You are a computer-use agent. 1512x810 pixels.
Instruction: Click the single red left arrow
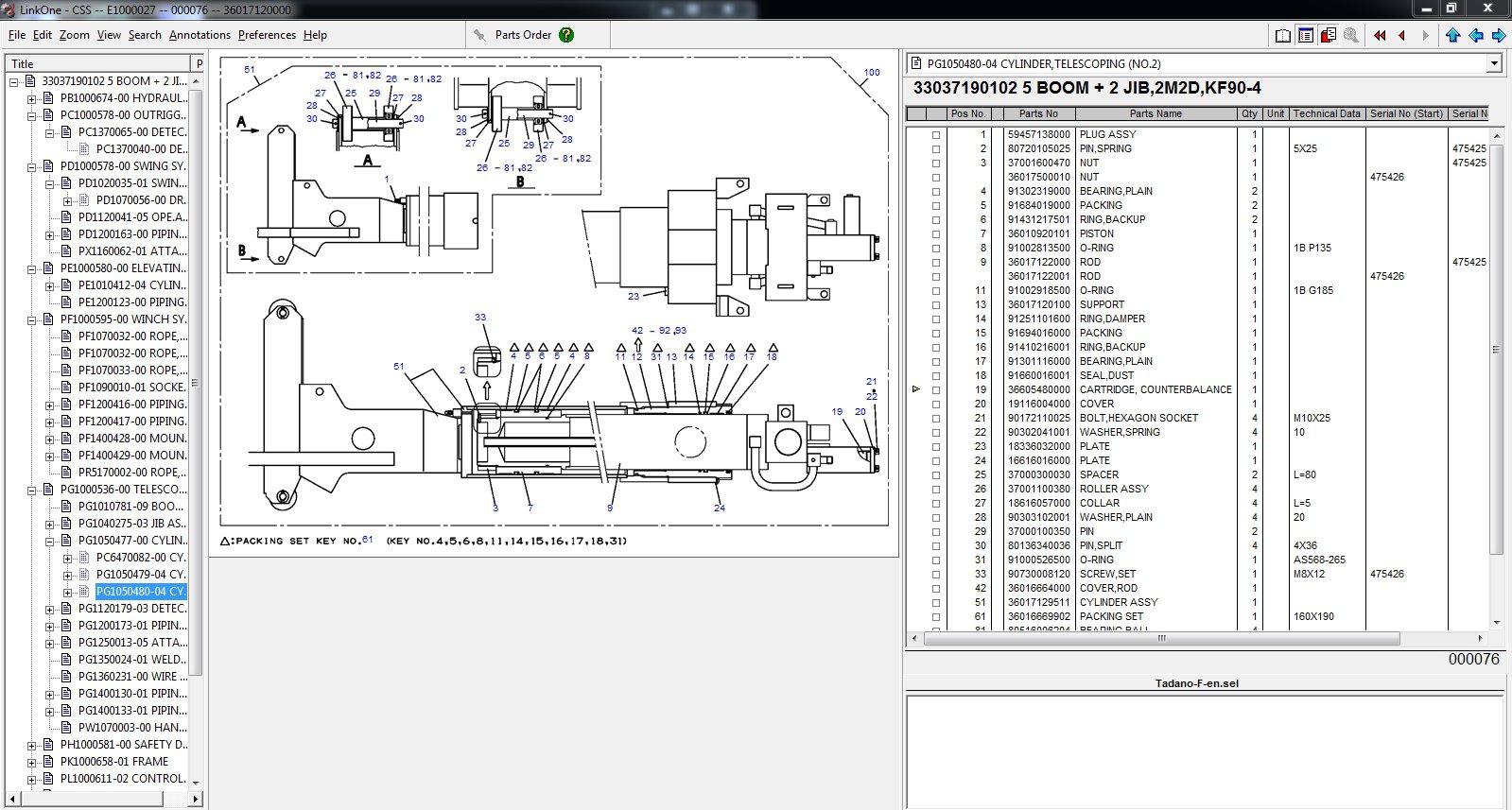pyautogui.click(x=1401, y=36)
